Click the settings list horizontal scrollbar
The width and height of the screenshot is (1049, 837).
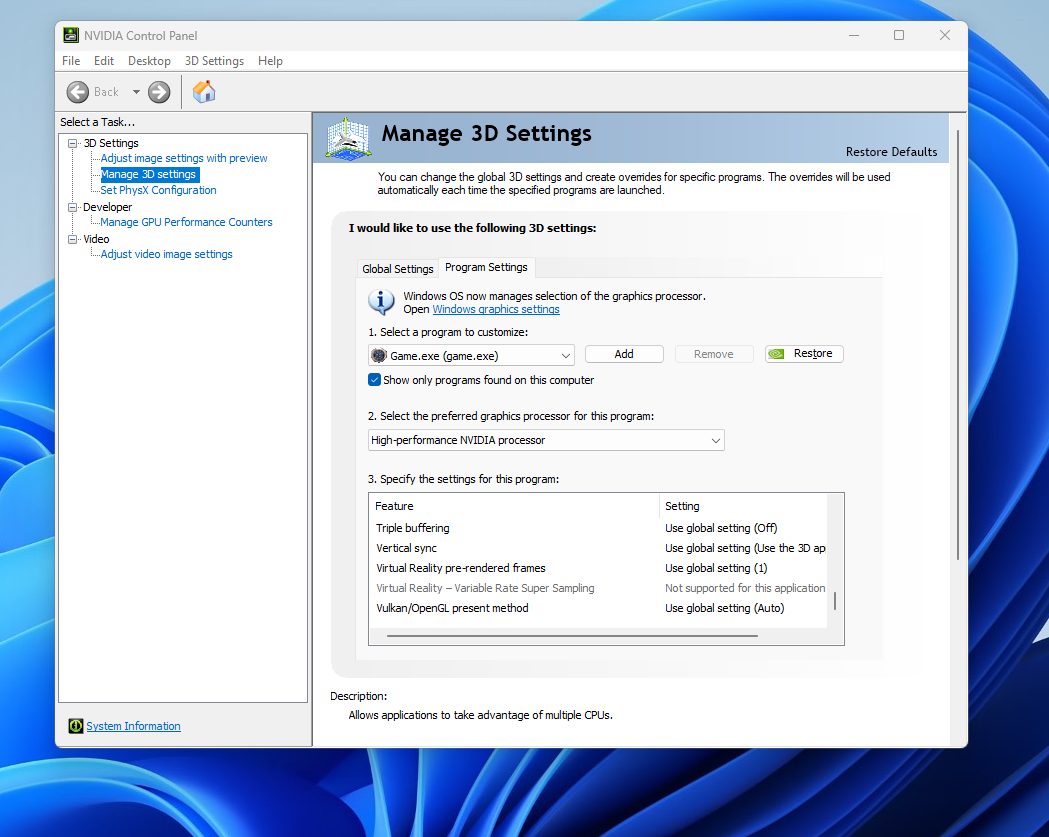[572, 636]
